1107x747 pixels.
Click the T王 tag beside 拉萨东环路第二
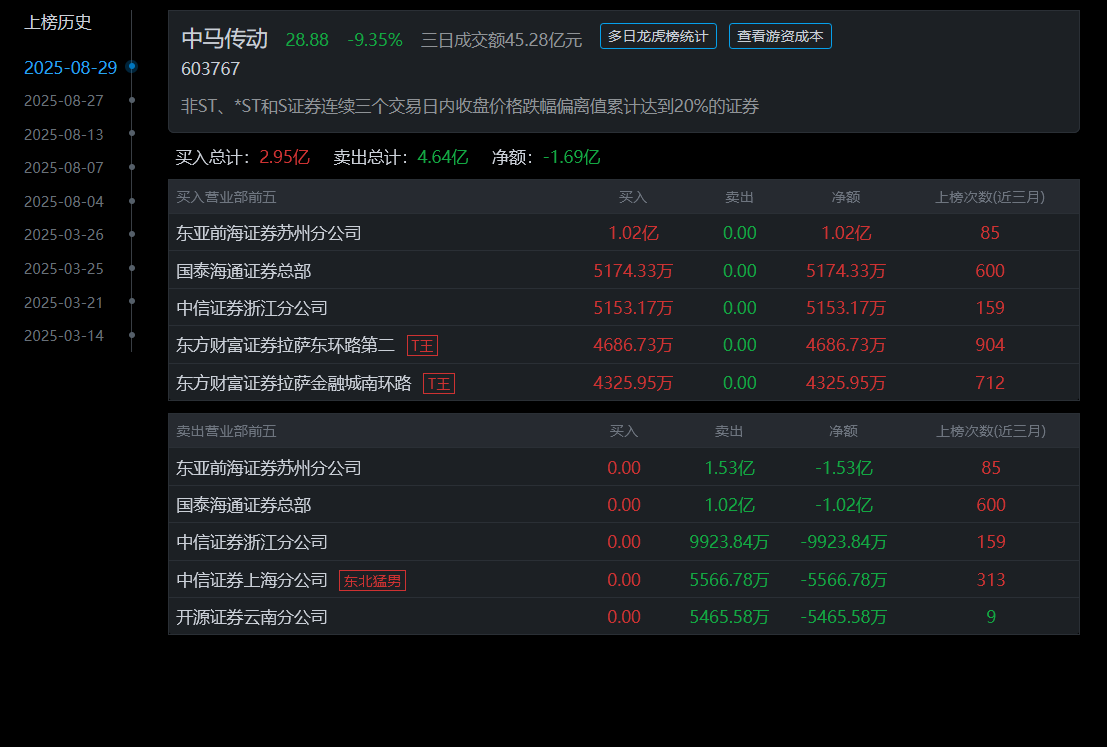[423, 346]
